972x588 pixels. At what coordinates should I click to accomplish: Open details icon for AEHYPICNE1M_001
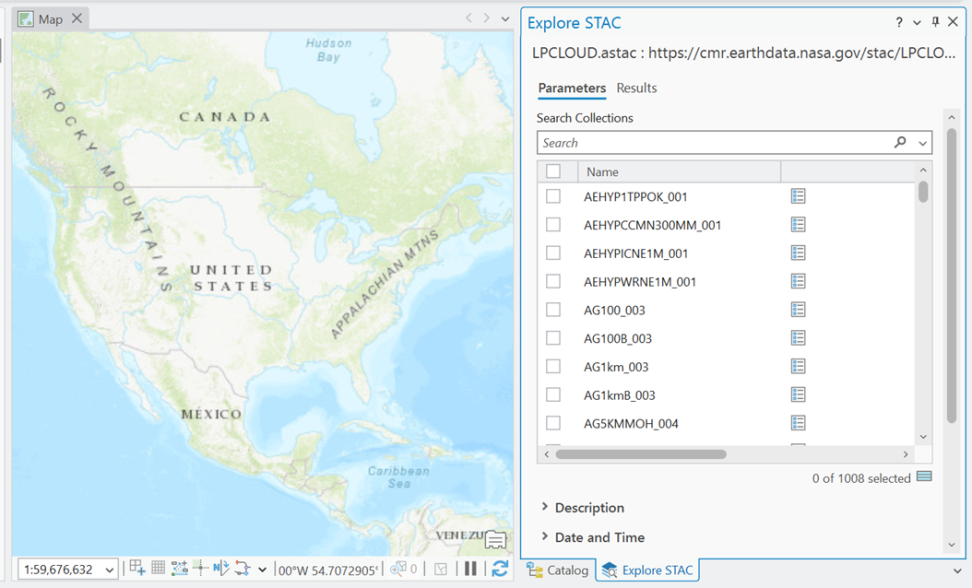[798, 253]
